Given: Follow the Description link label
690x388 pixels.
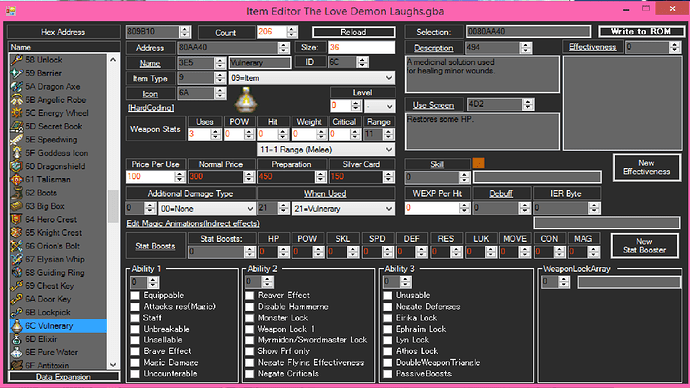Looking at the screenshot, I should tap(433, 48).
